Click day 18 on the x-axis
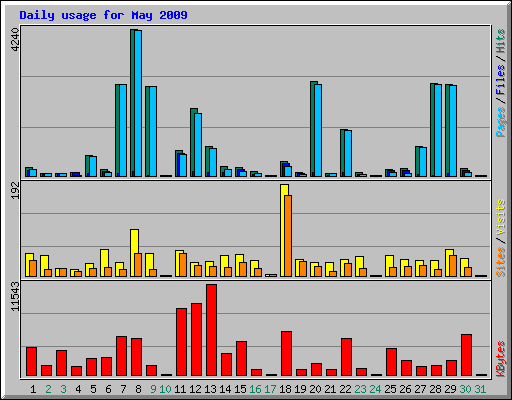512x400 pixels. click(x=285, y=389)
